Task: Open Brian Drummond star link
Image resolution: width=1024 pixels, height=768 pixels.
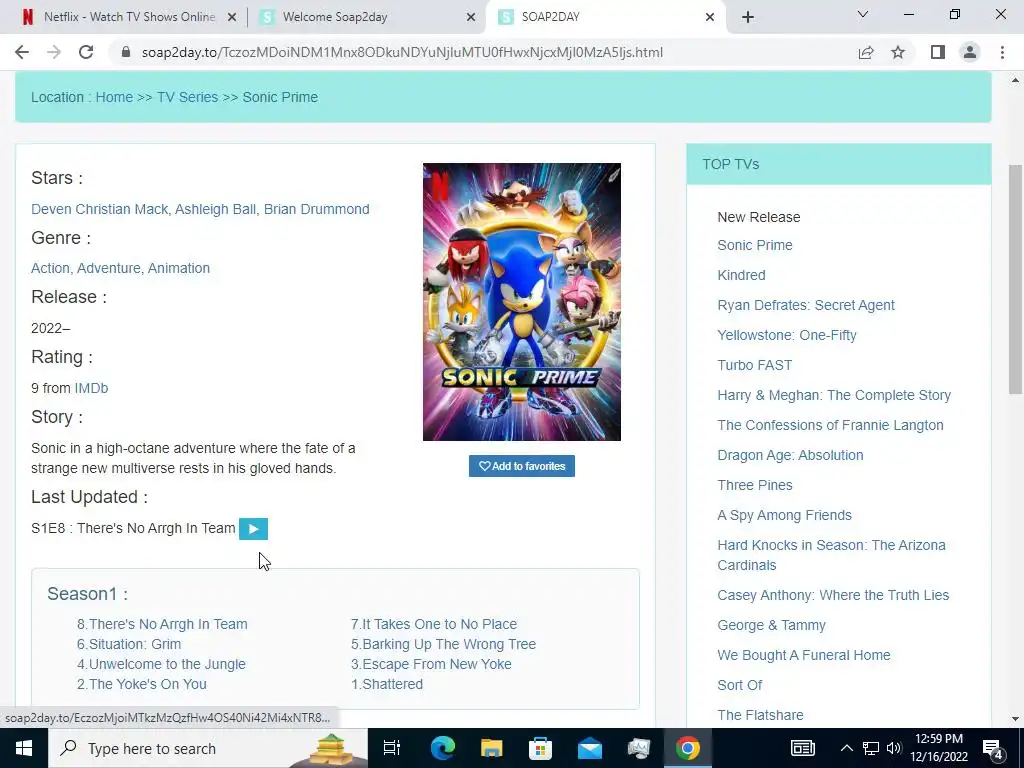Action: click(x=317, y=209)
